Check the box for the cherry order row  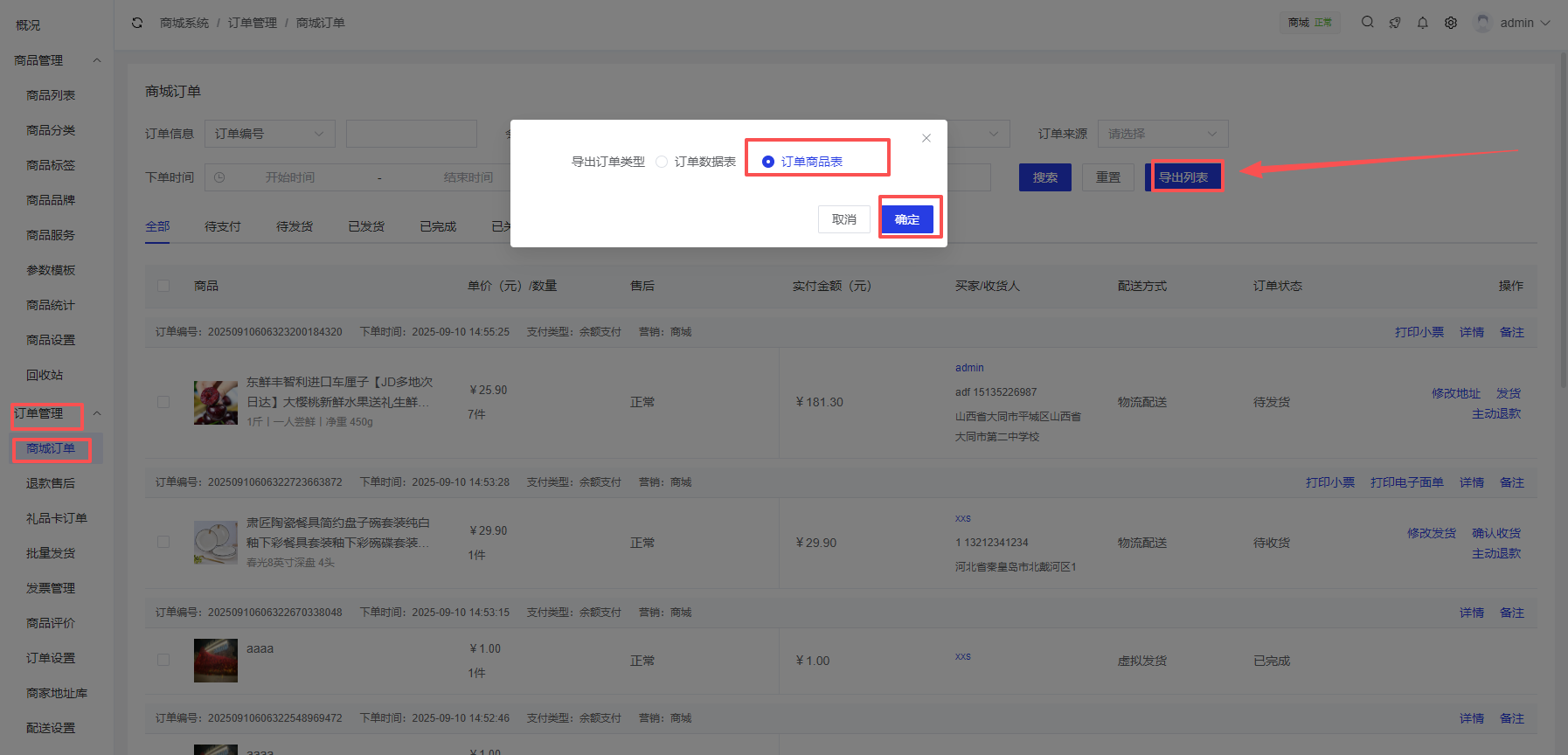[x=163, y=402]
